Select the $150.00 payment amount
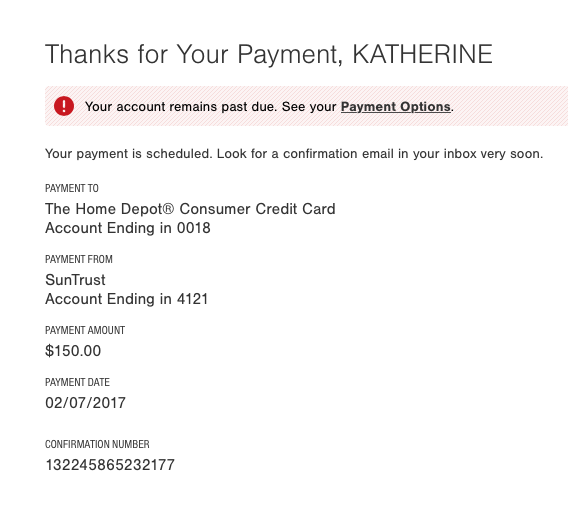 tap(73, 351)
